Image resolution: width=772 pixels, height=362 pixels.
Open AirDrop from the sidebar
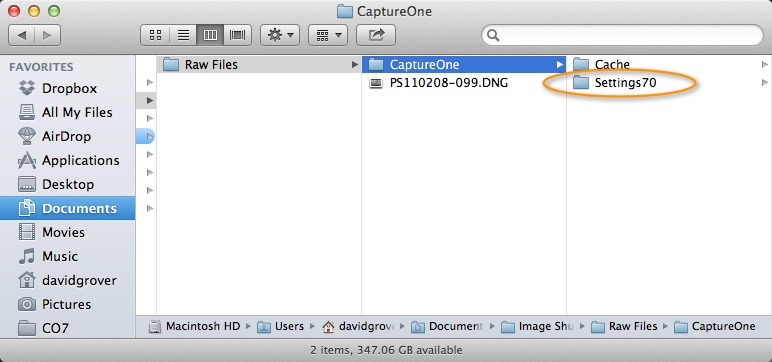coord(67,136)
